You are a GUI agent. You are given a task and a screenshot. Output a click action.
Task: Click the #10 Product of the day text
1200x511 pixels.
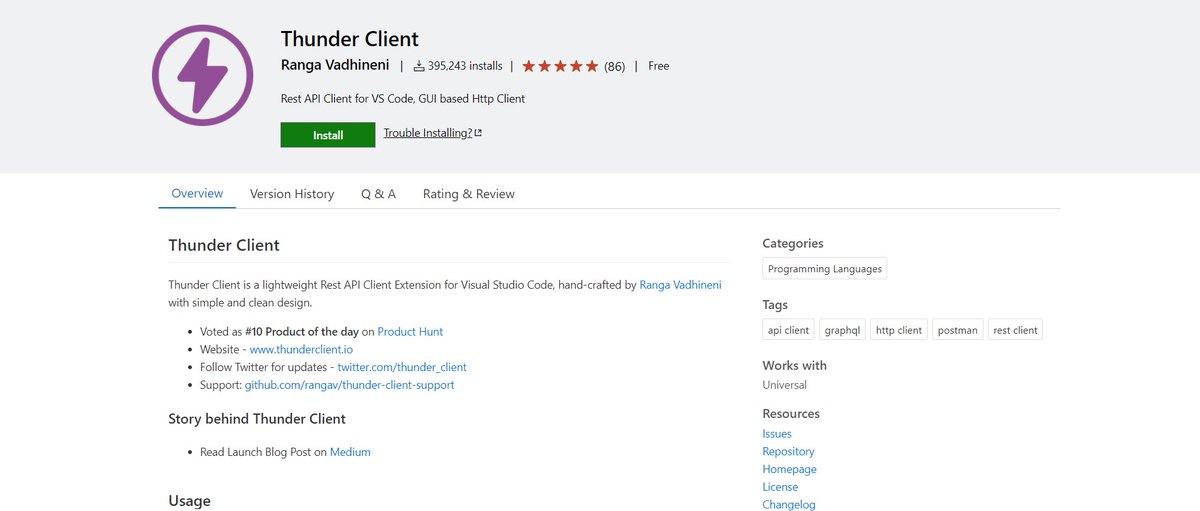pyautogui.click(x=303, y=331)
